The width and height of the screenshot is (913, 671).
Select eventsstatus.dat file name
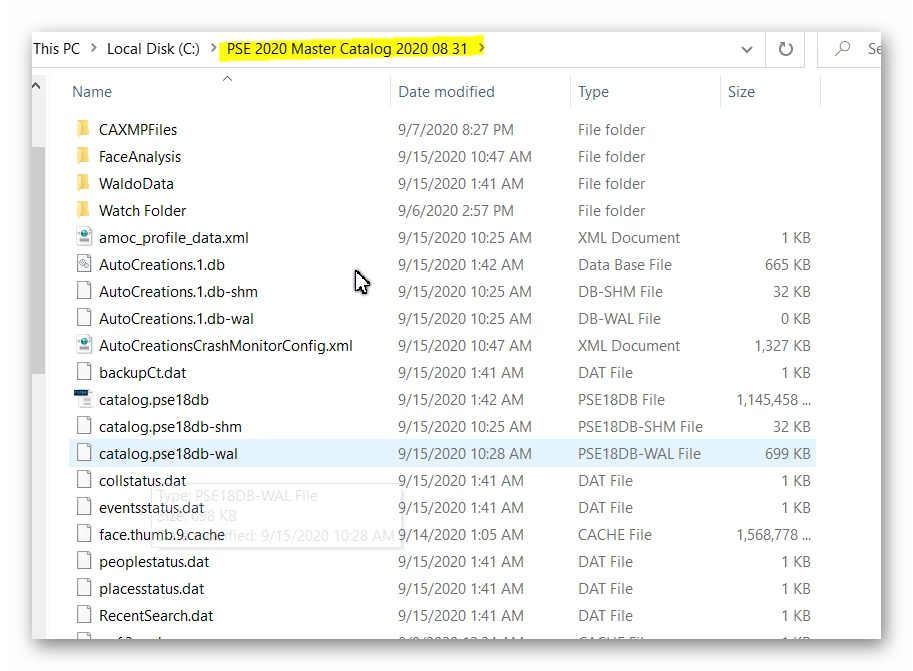click(151, 508)
